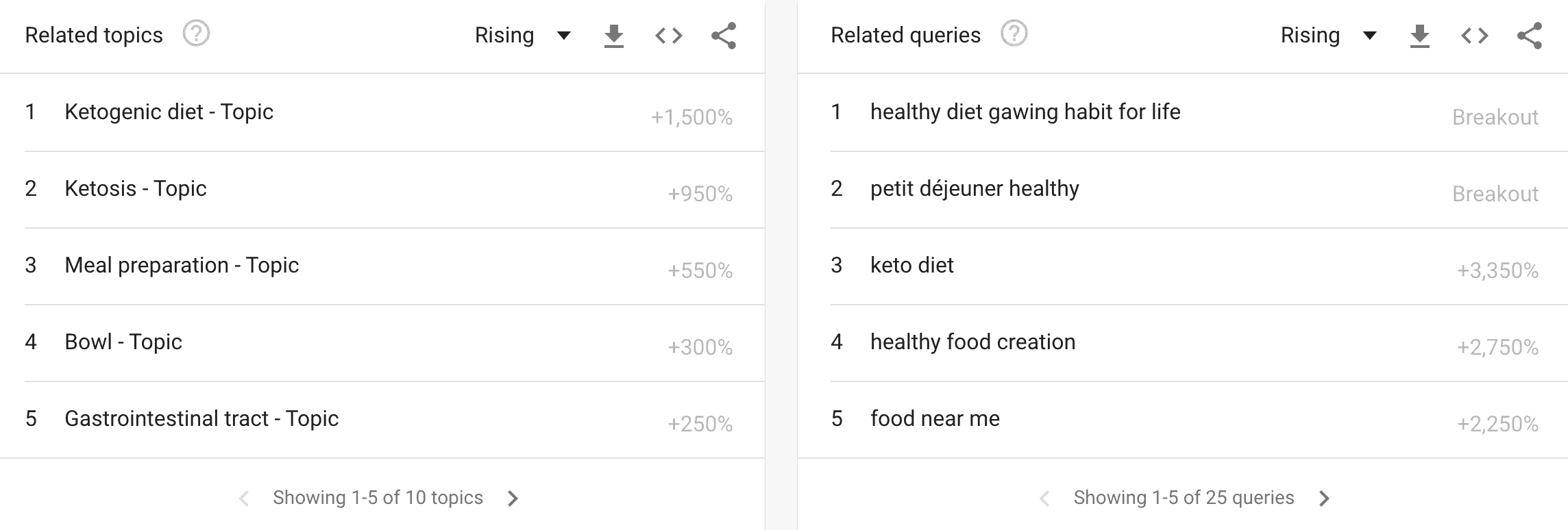Select the Ketogenic diet topic
1568x530 pixels.
169,112
